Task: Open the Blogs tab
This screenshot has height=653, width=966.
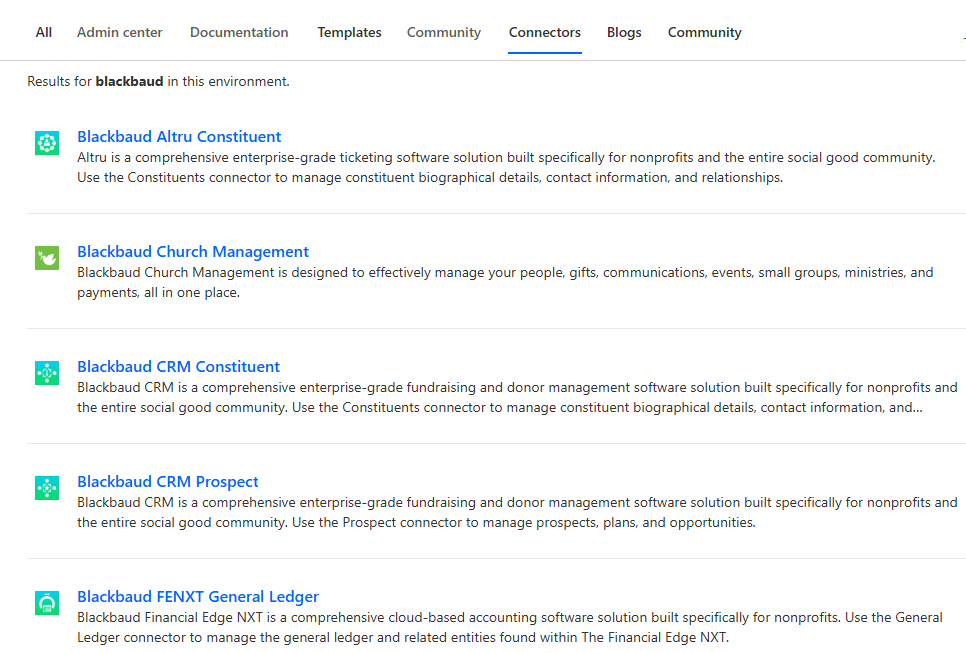Action: click(624, 32)
